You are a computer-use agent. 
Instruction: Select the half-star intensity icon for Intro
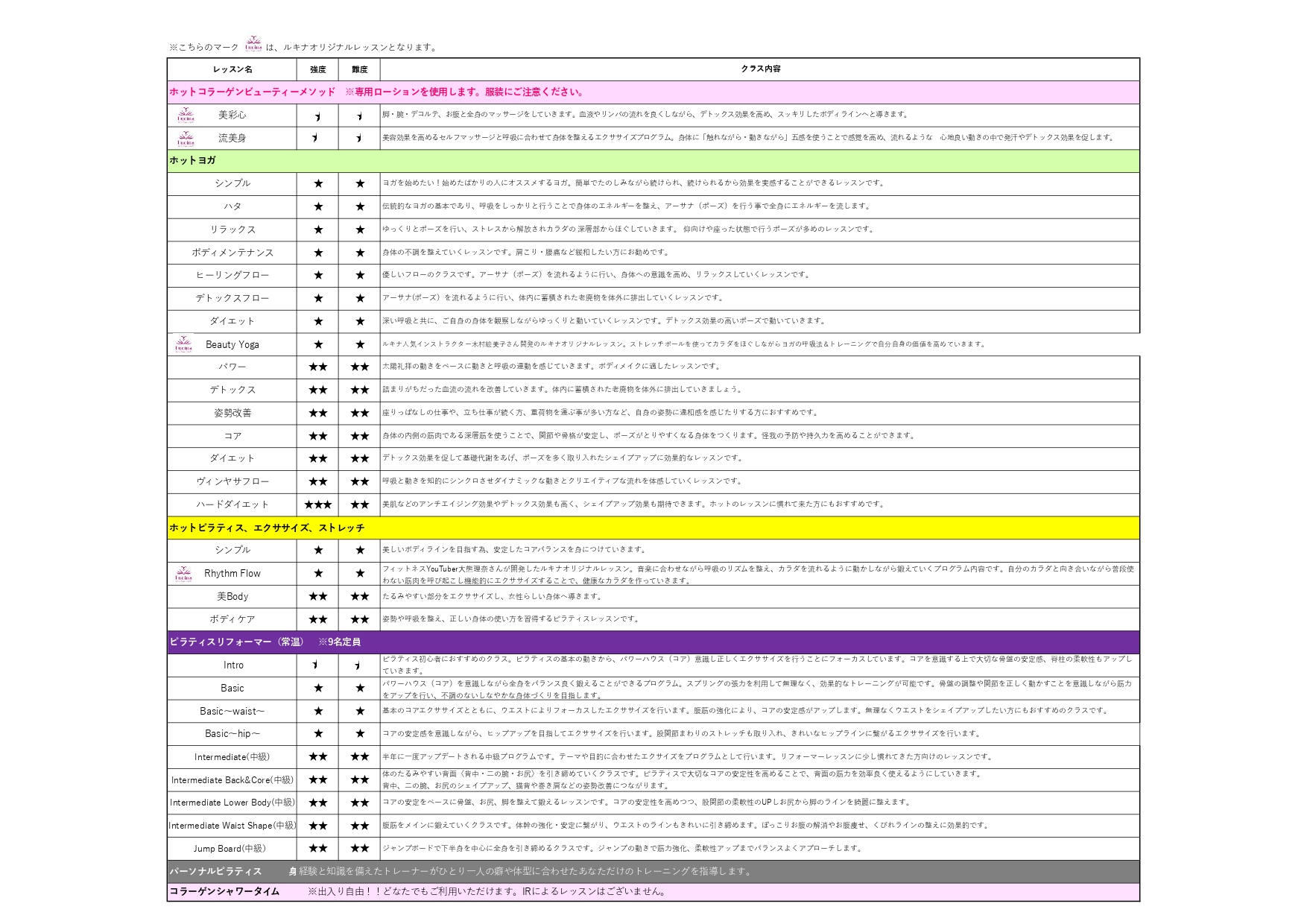point(316,665)
